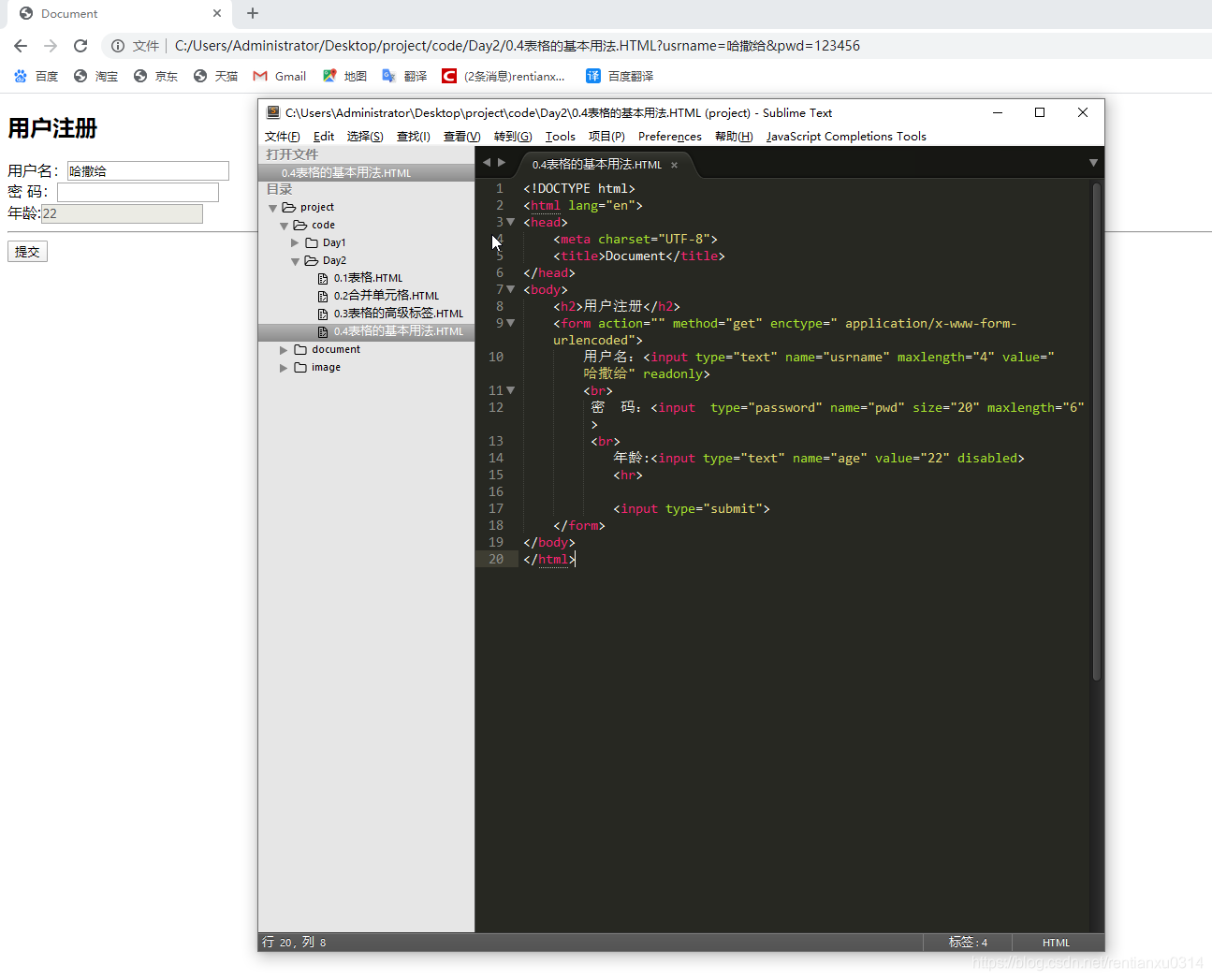The height and width of the screenshot is (980, 1212).
Task: Click the site info icon in address bar
Action: 118,46
